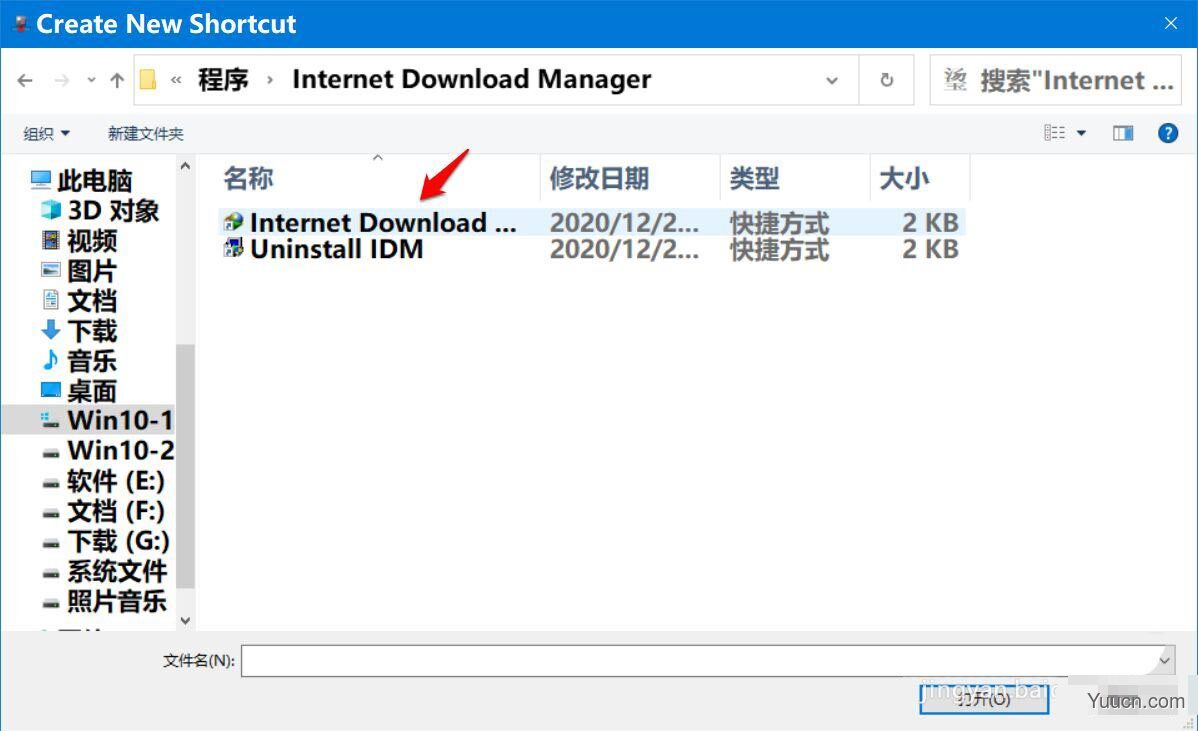Expand the address bar history dropdown

coord(832,80)
